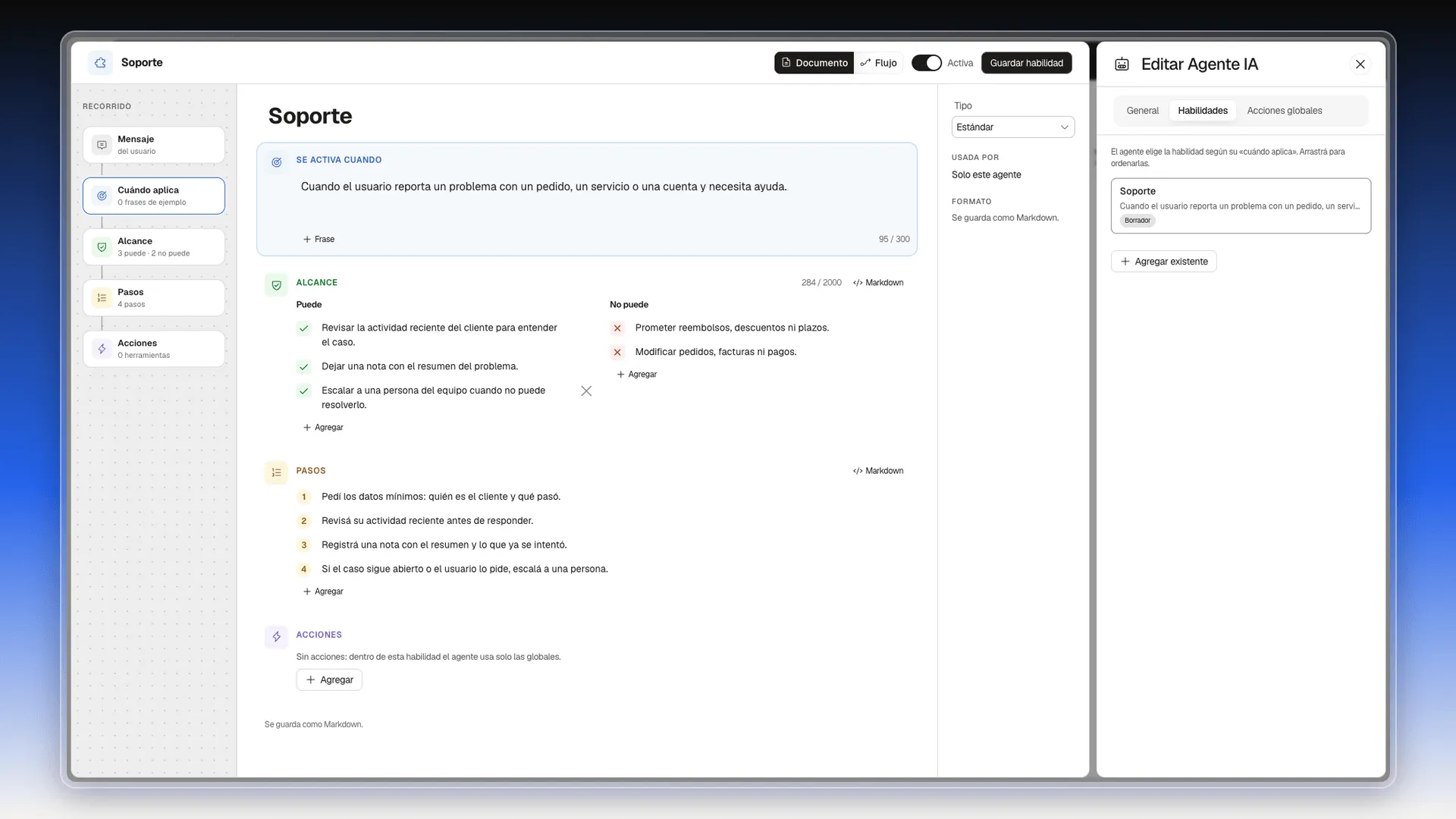Remove the 'Escalar a una persona' item with the X

point(586,391)
